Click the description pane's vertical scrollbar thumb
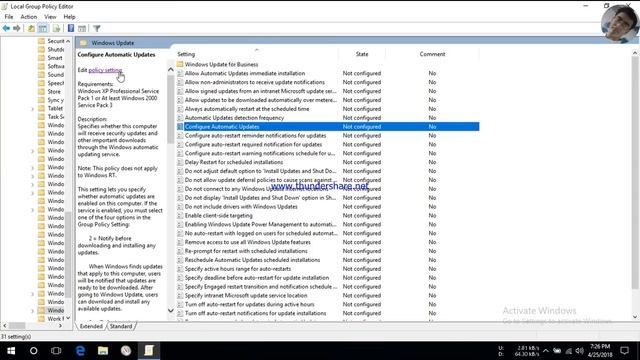This screenshot has height=360, width=640. (171, 109)
